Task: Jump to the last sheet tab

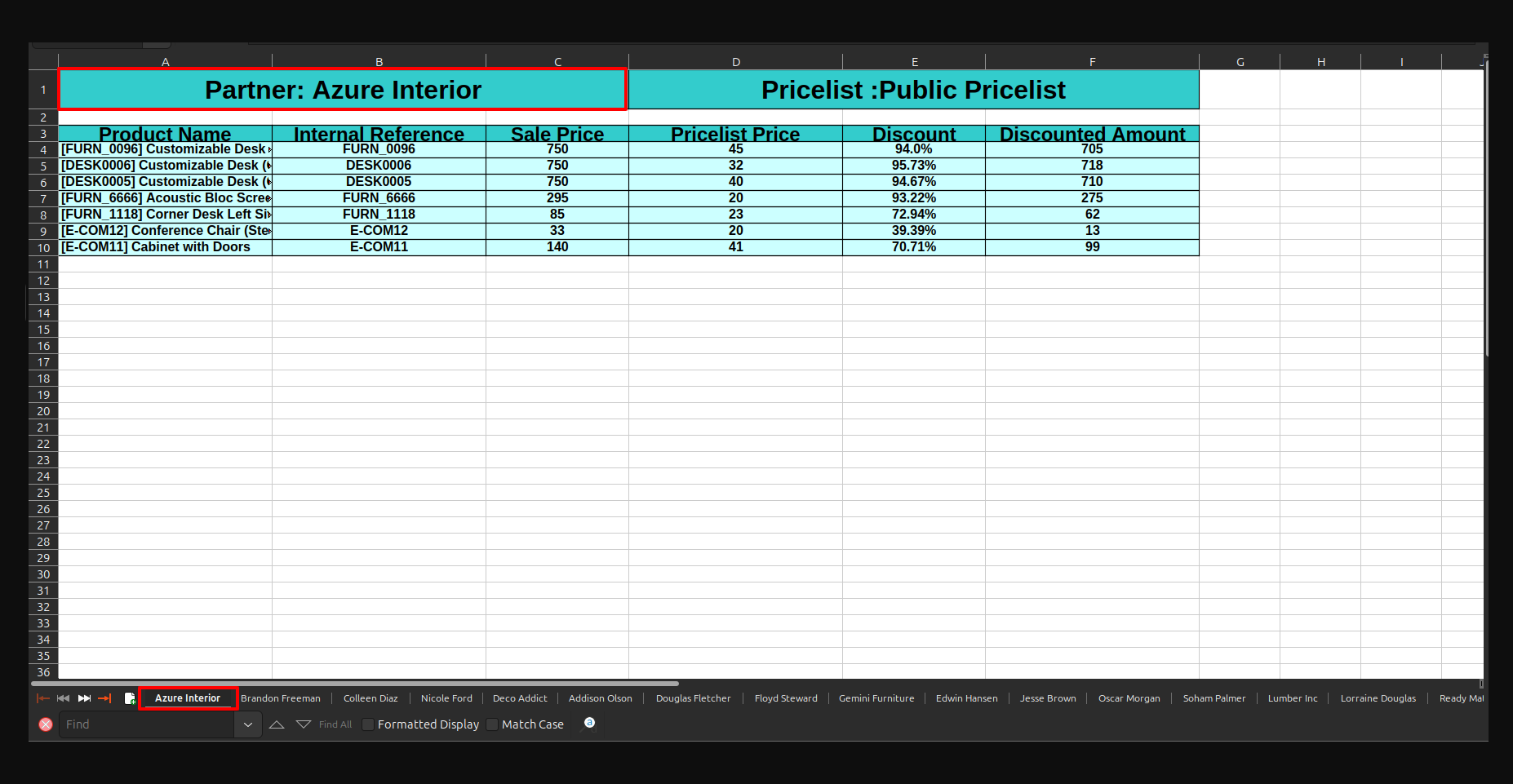Action: pyautogui.click(x=104, y=698)
